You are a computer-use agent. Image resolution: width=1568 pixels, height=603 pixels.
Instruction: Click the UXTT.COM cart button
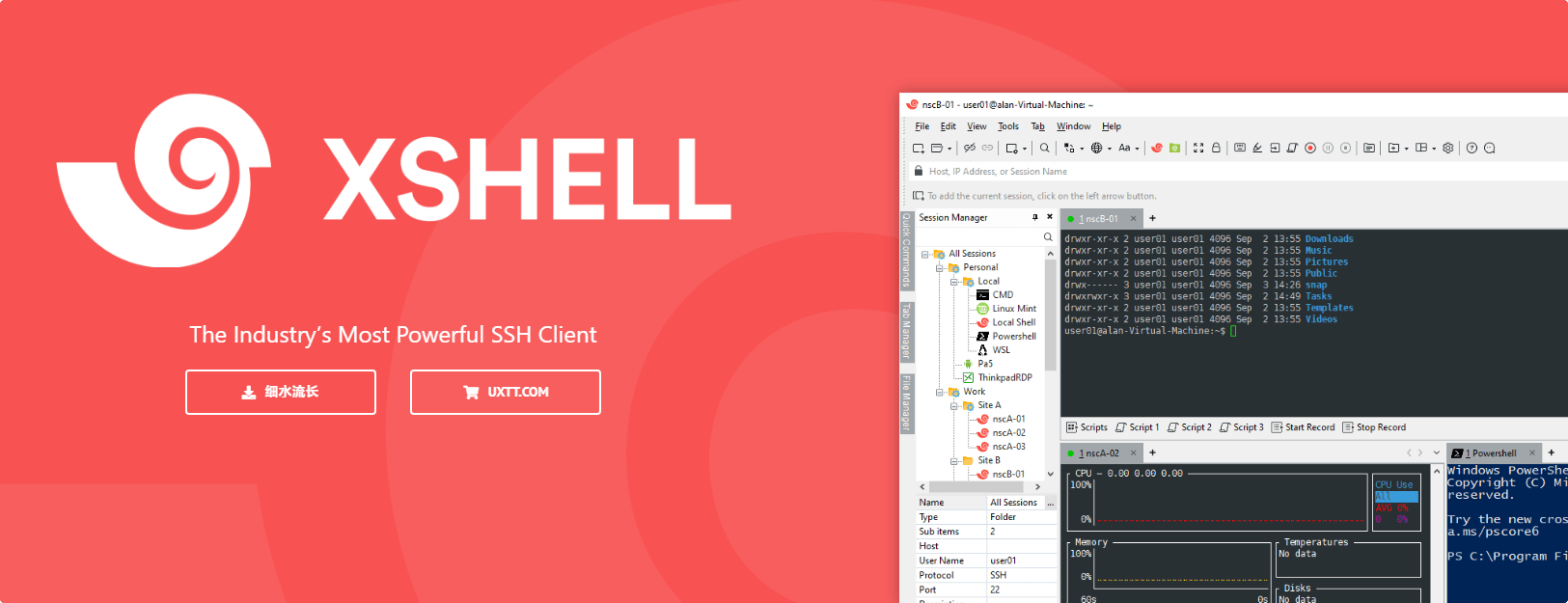(505, 392)
